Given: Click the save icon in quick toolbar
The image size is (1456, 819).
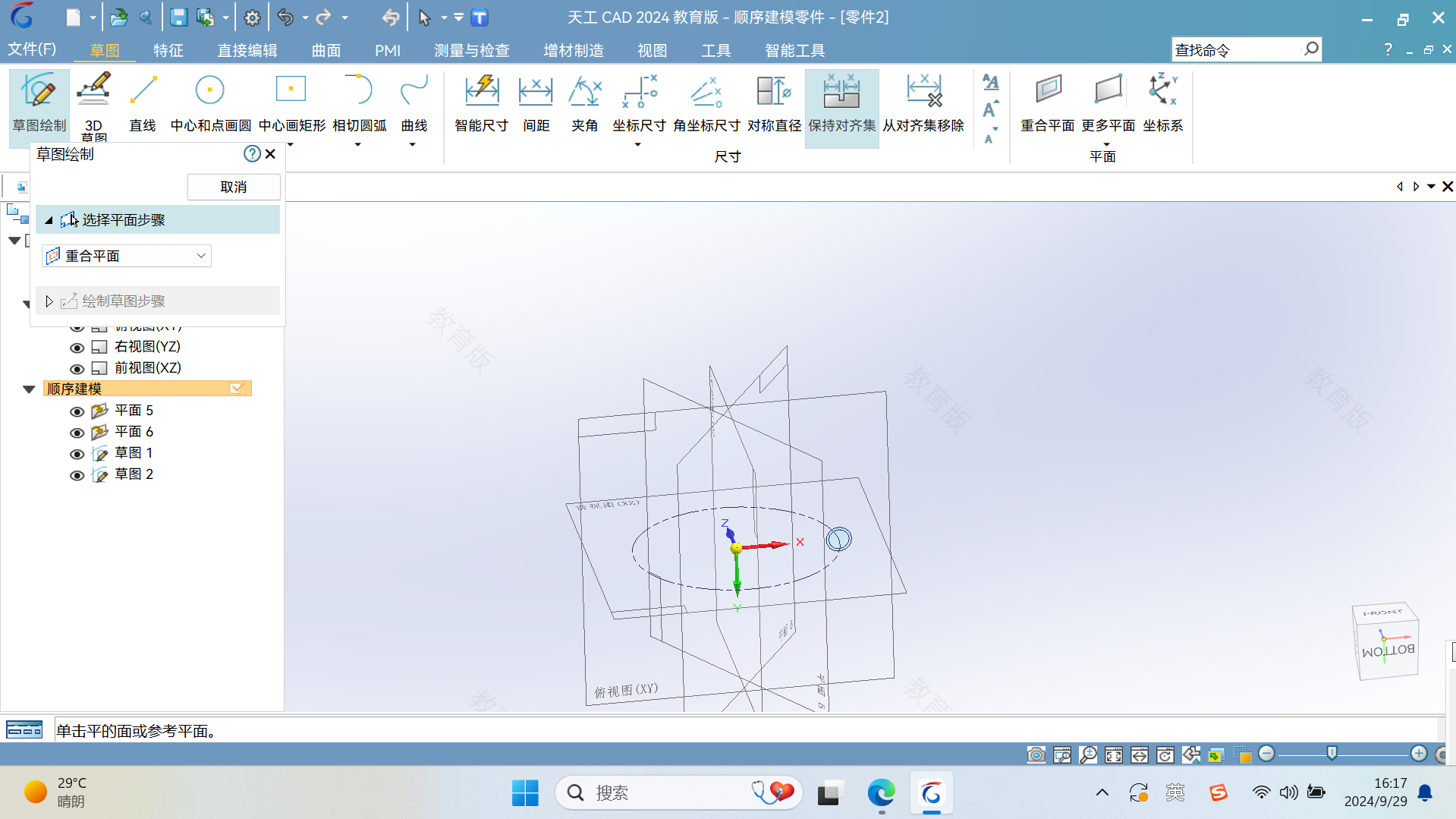Looking at the screenshot, I should [x=178, y=17].
